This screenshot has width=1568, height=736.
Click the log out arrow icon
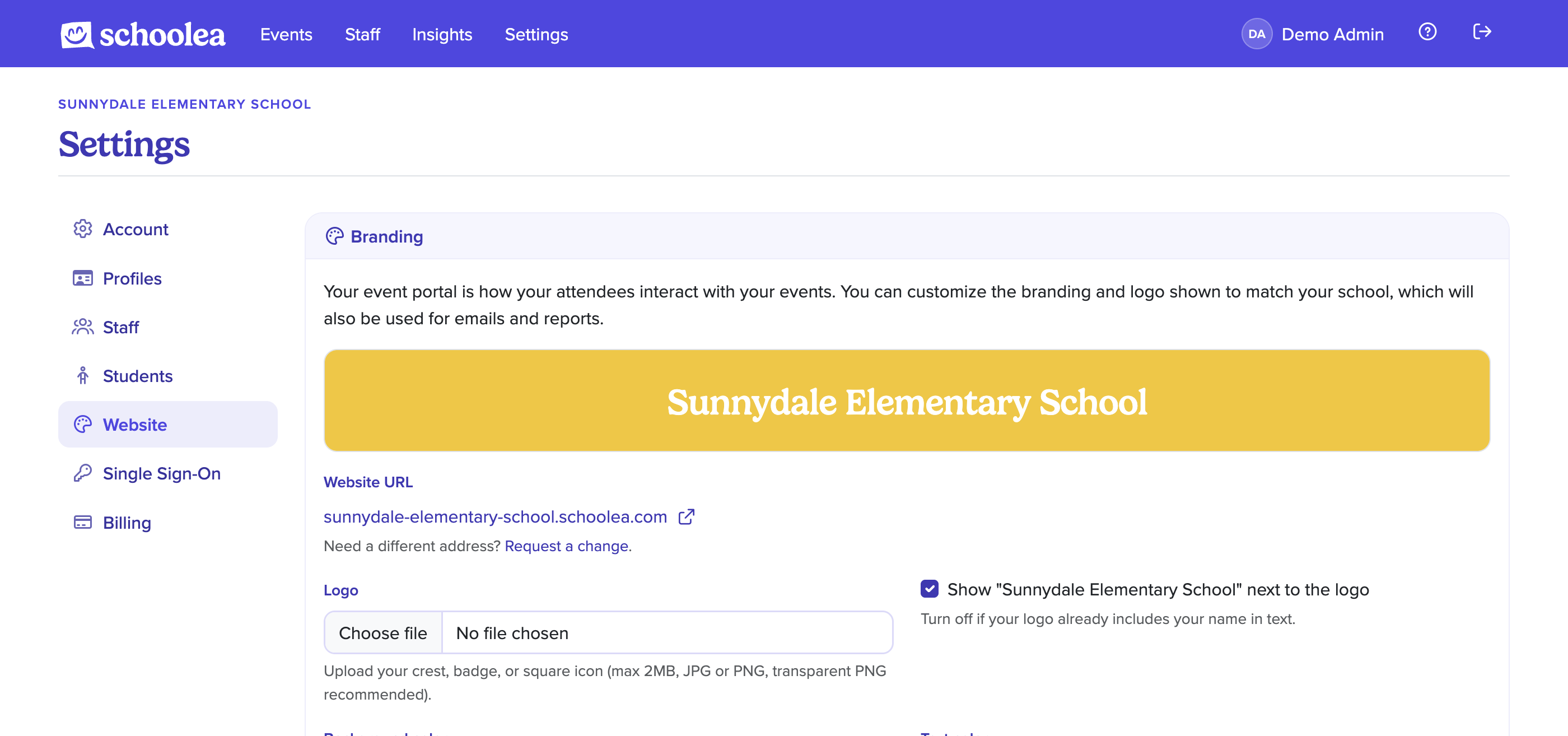coord(1482,32)
